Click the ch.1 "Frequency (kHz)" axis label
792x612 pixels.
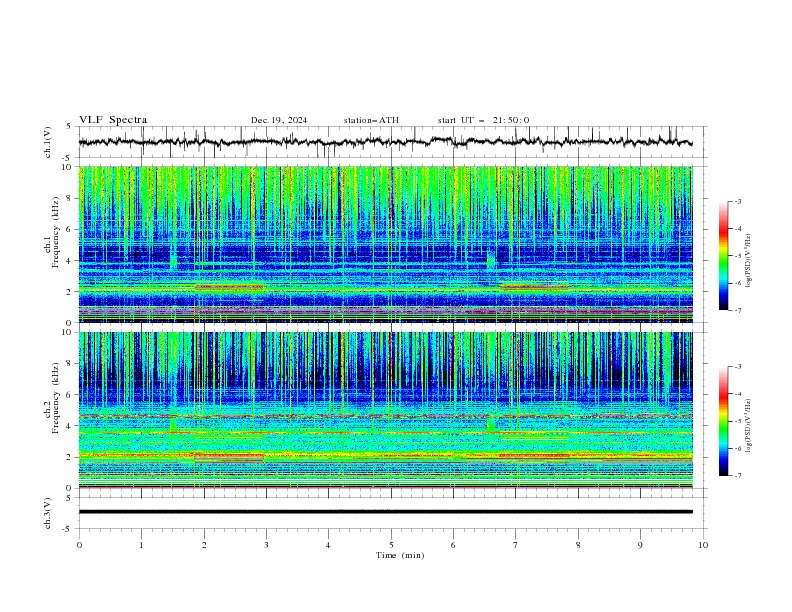point(56,233)
